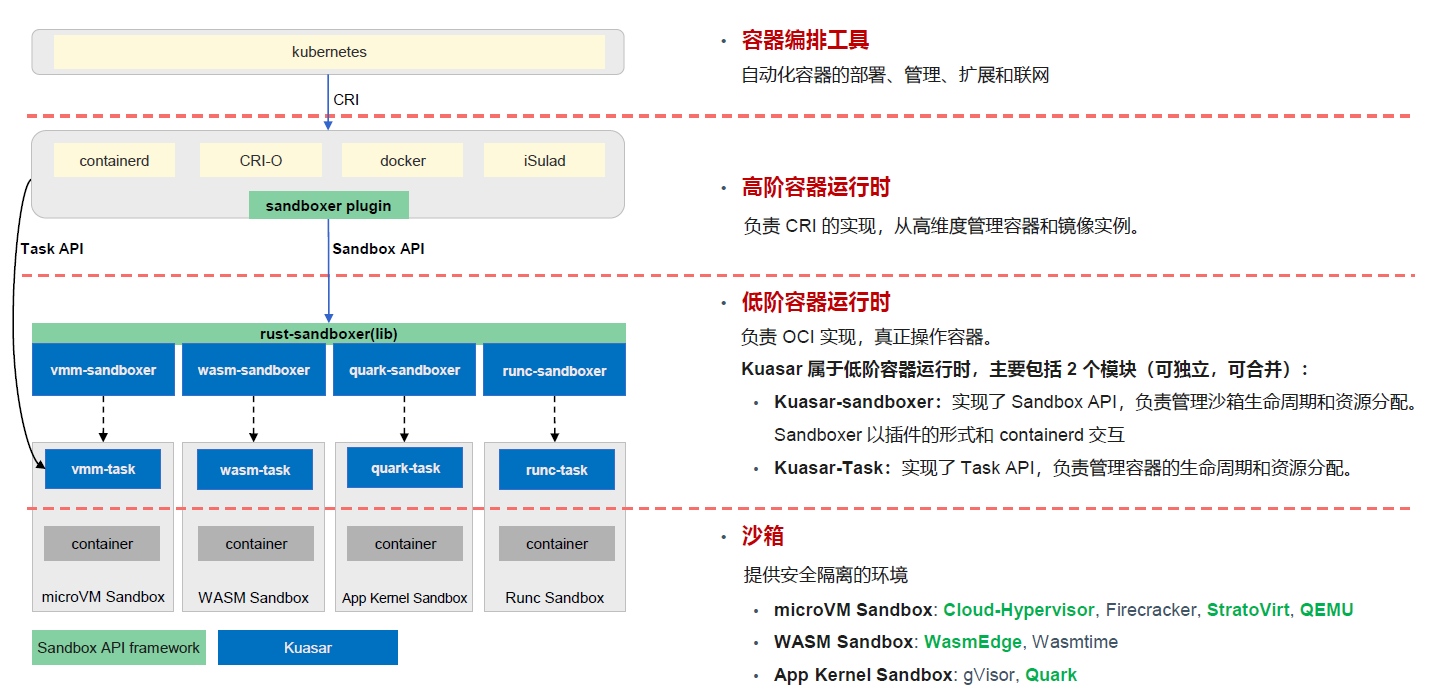Click the wasm-sandboxer block

254,370
